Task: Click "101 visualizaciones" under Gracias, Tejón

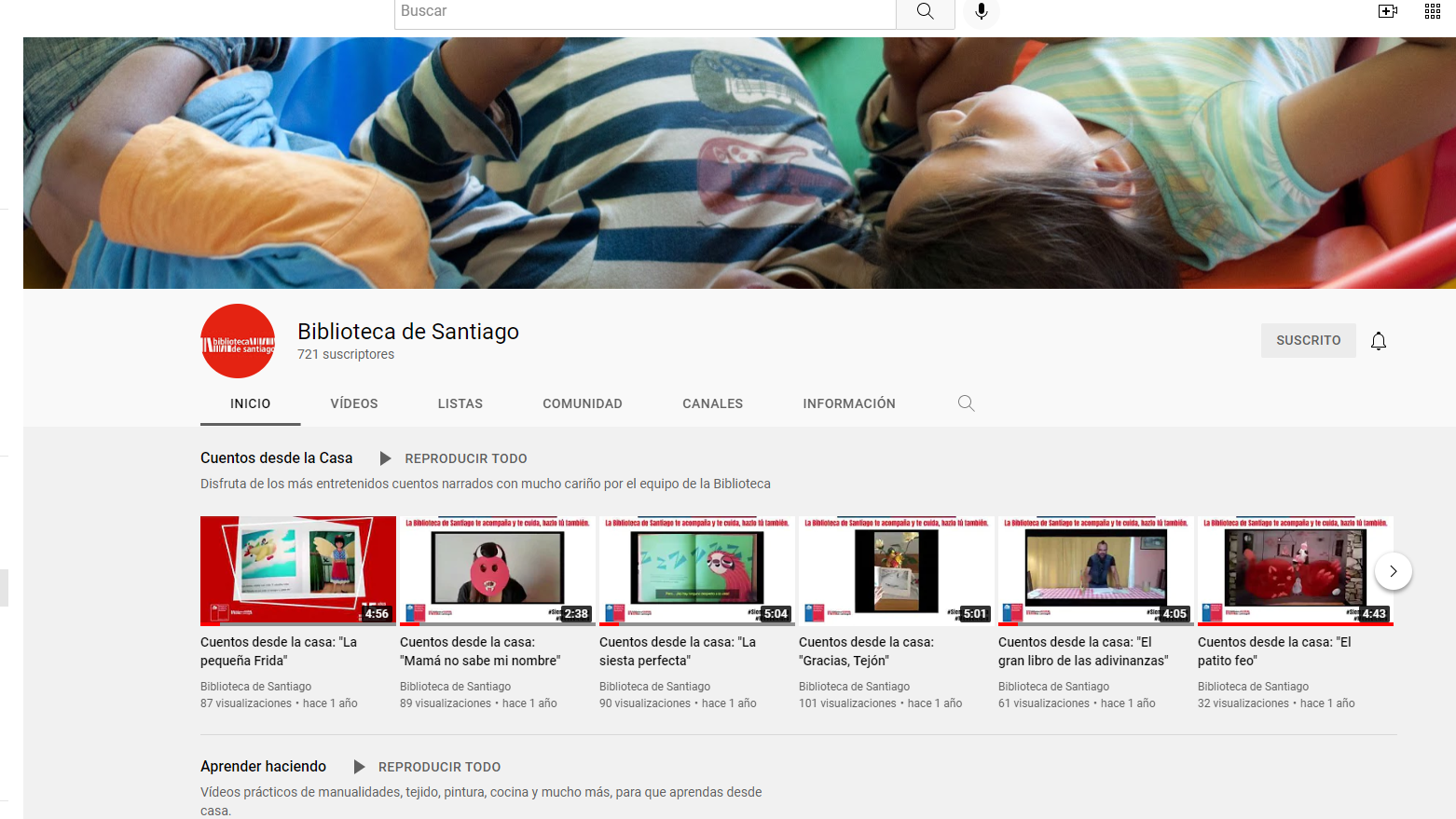Action: (x=847, y=703)
